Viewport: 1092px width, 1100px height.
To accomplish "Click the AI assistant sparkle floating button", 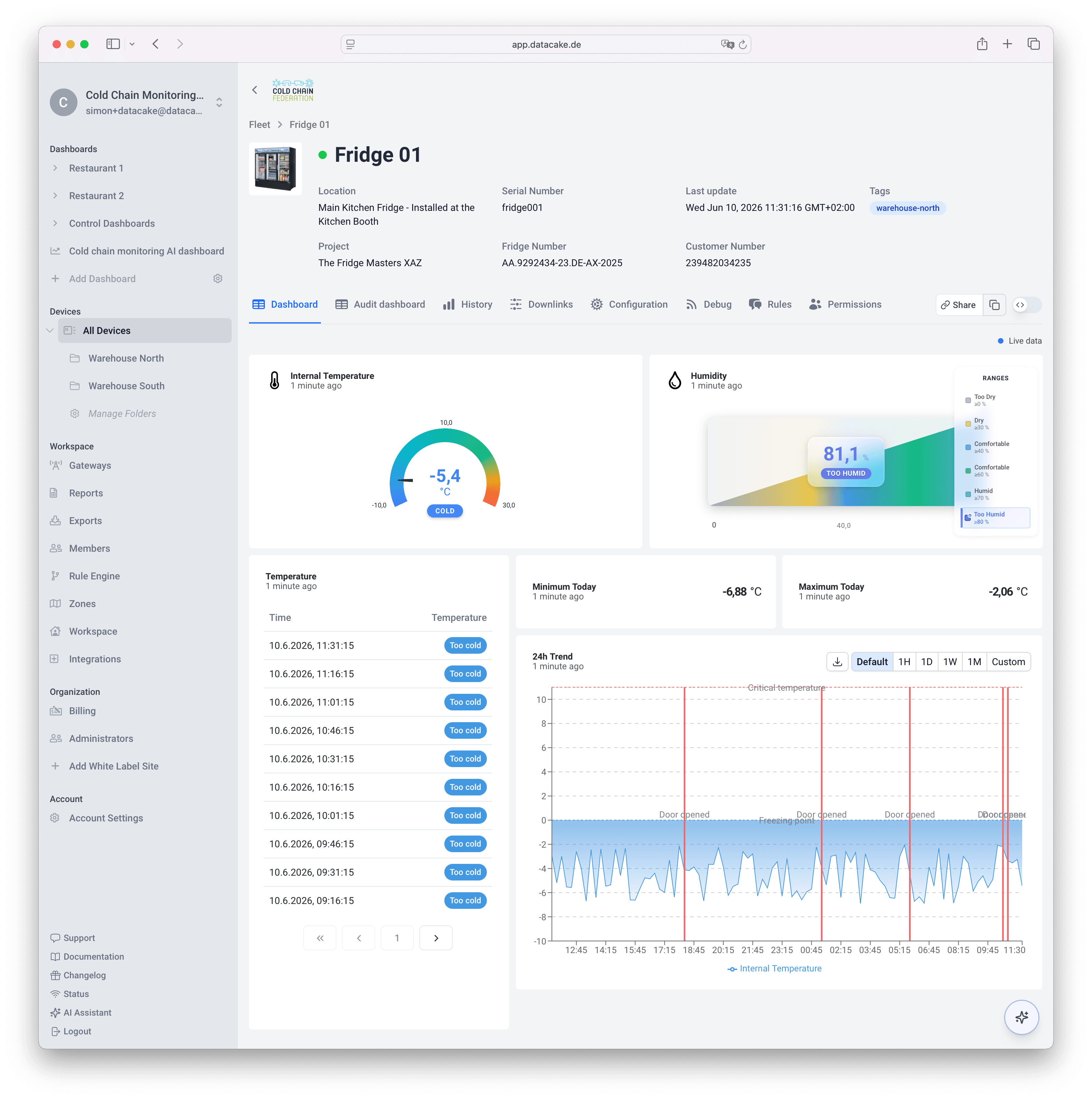I will point(1021,1017).
